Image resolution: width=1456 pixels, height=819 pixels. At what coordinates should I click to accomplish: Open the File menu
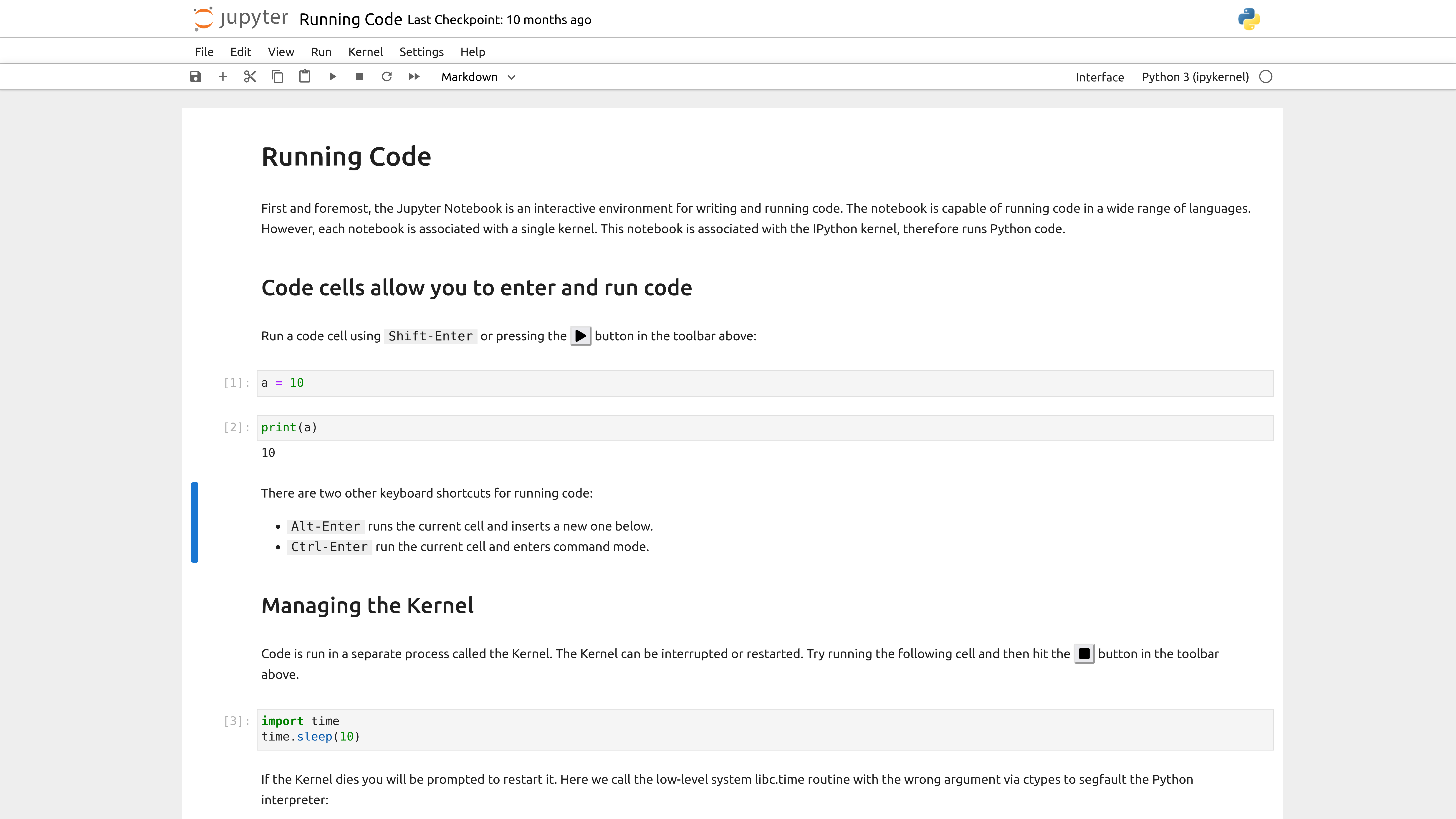pos(204,51)
